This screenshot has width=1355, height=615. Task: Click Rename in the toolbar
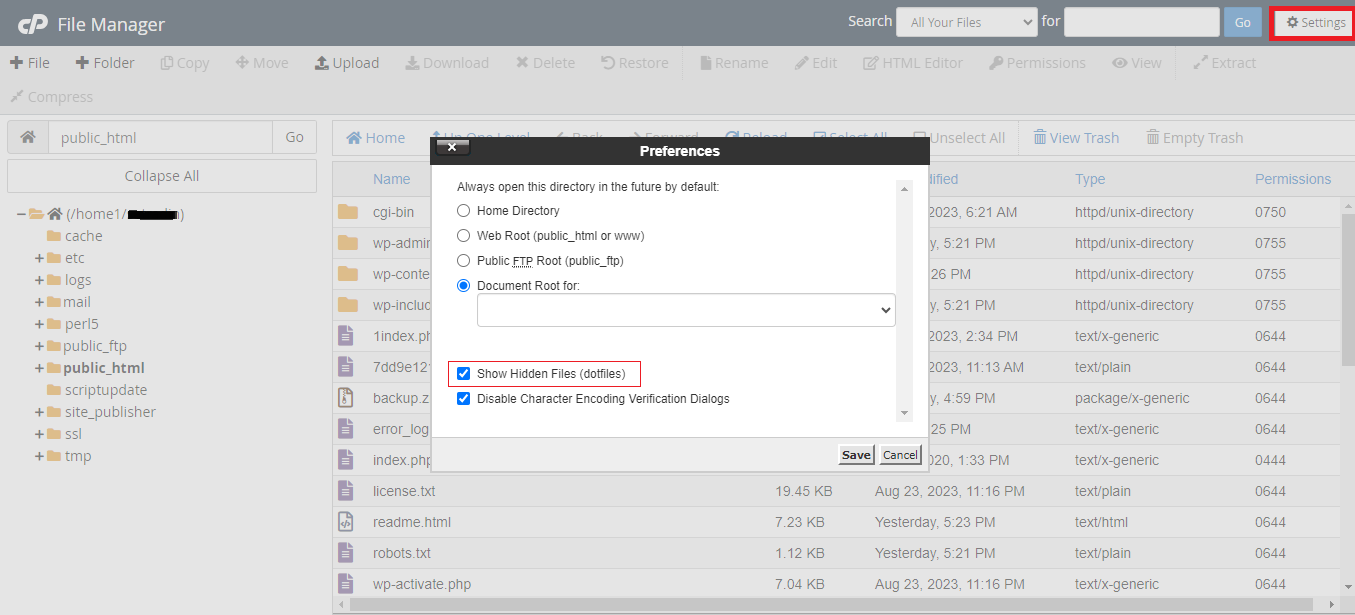pos(733,62)
